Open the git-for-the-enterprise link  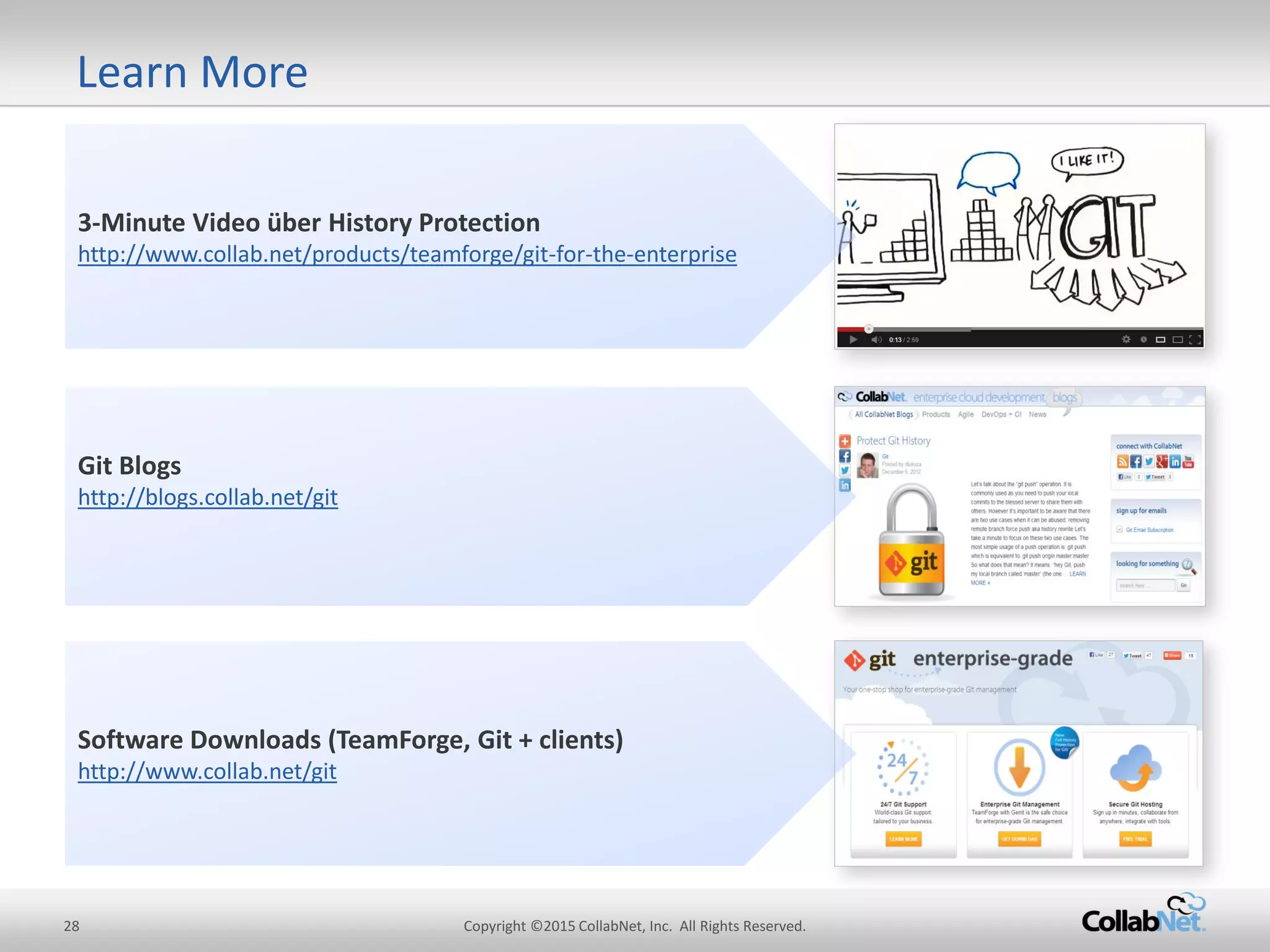[407, 255]
